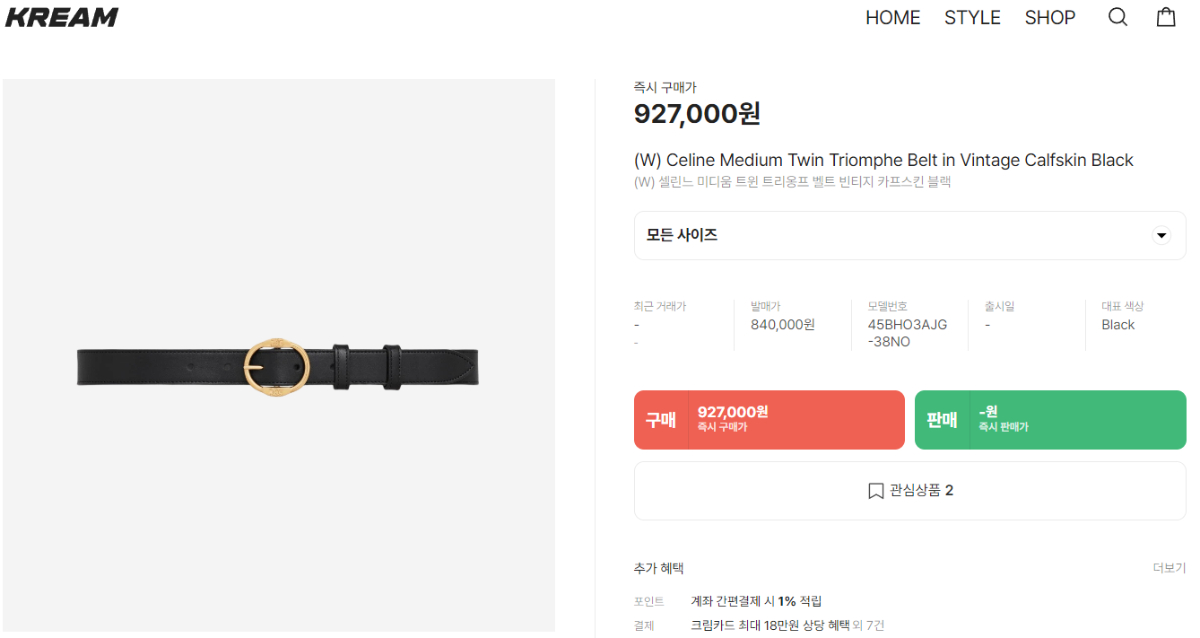Click the model number 45BHO3AJG-38NO
This screenshot has width=1200, height=638.
point(907,333)
